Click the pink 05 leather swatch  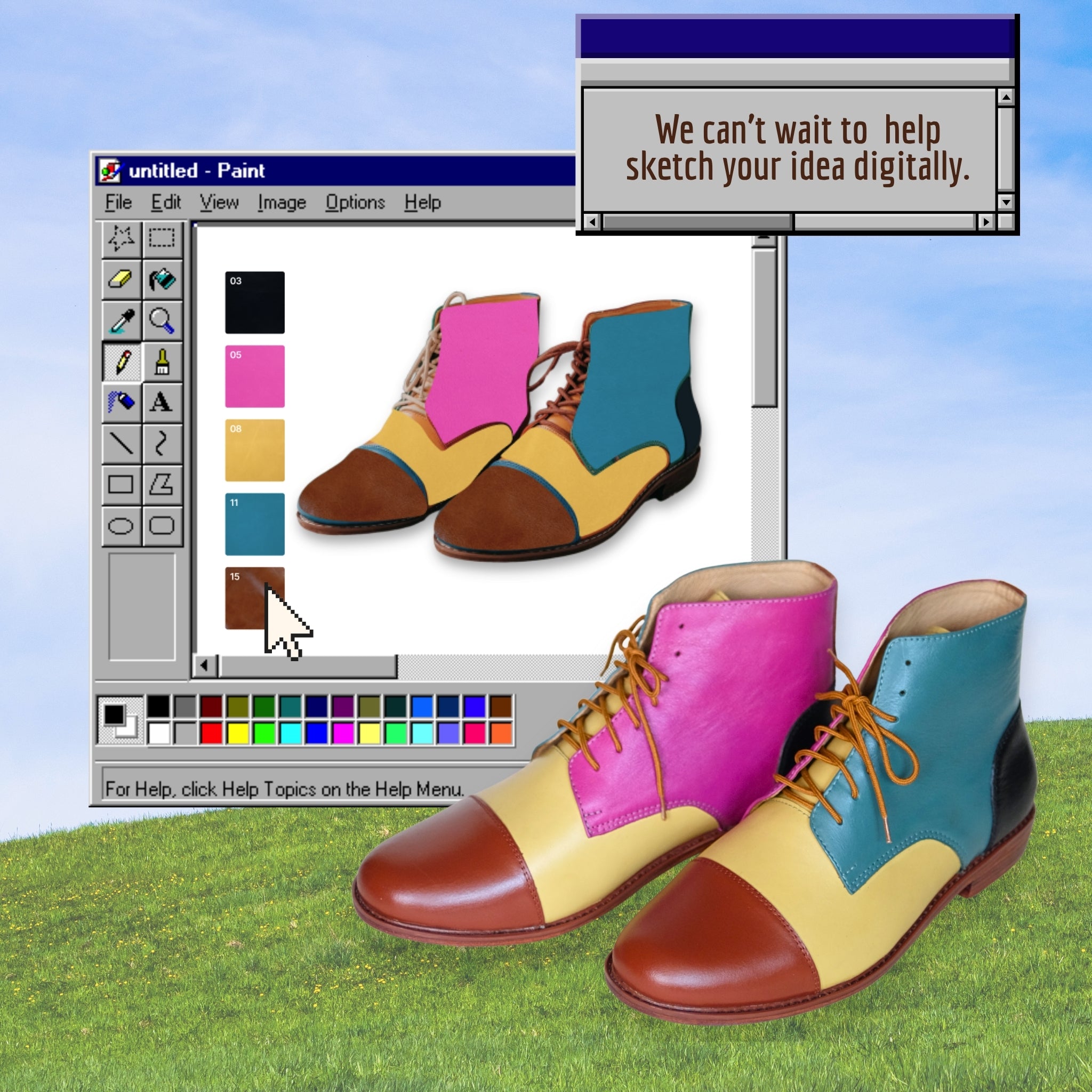pos(255,376)
